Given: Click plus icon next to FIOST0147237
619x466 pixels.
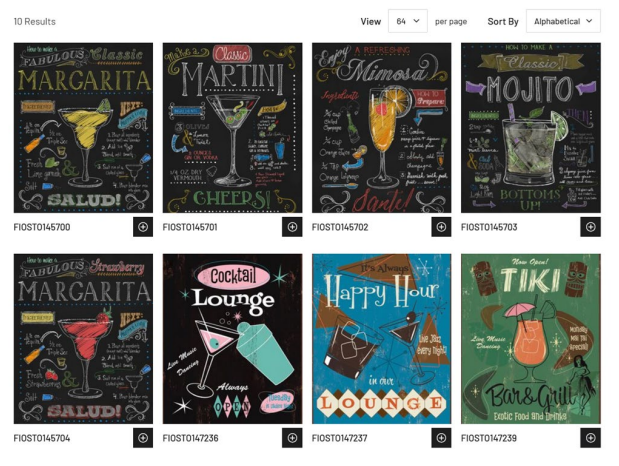Looking at the screenshot, I should pos(441,438).
